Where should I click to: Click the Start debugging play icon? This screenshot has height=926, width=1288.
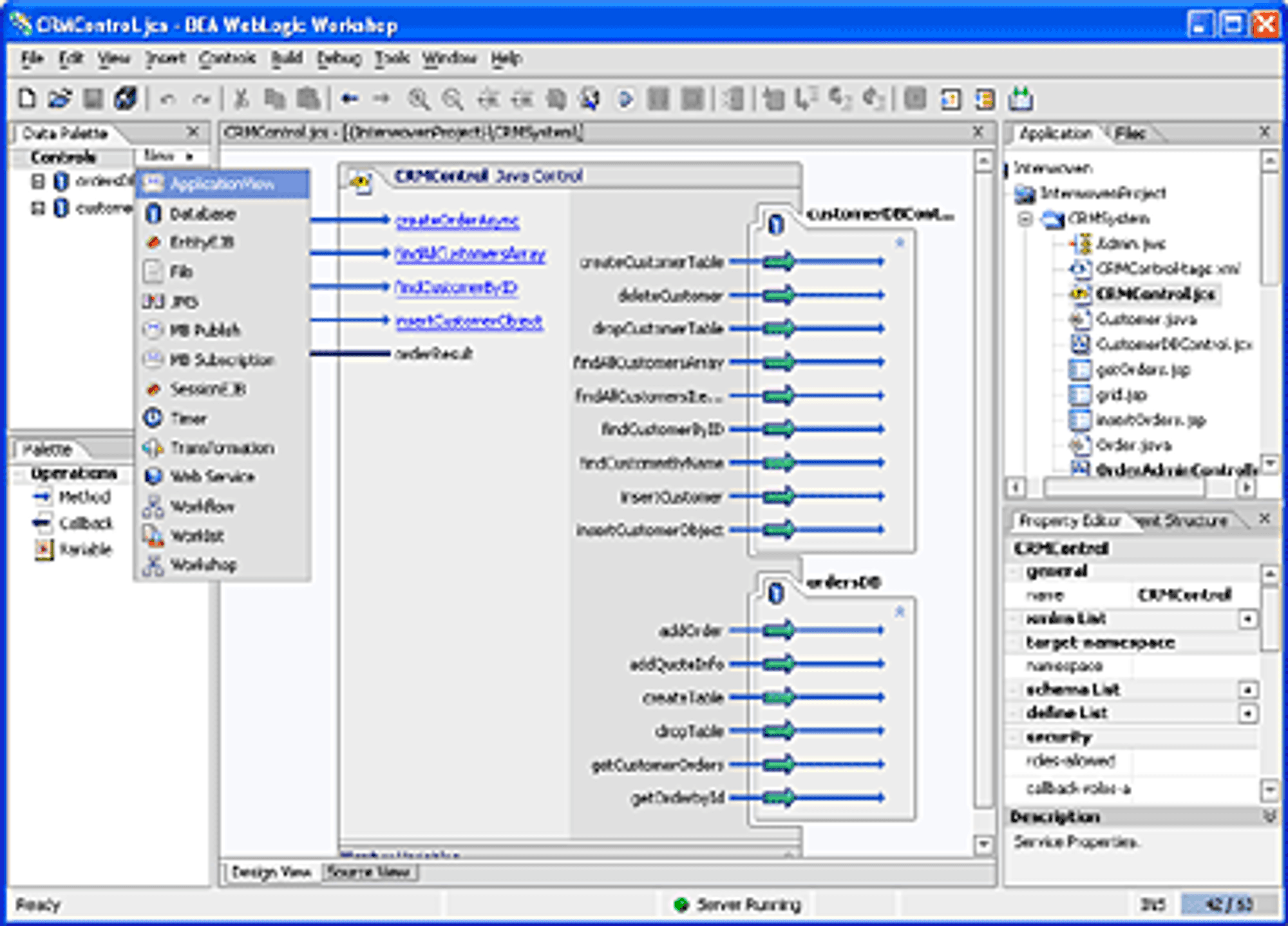coord(624,99)
